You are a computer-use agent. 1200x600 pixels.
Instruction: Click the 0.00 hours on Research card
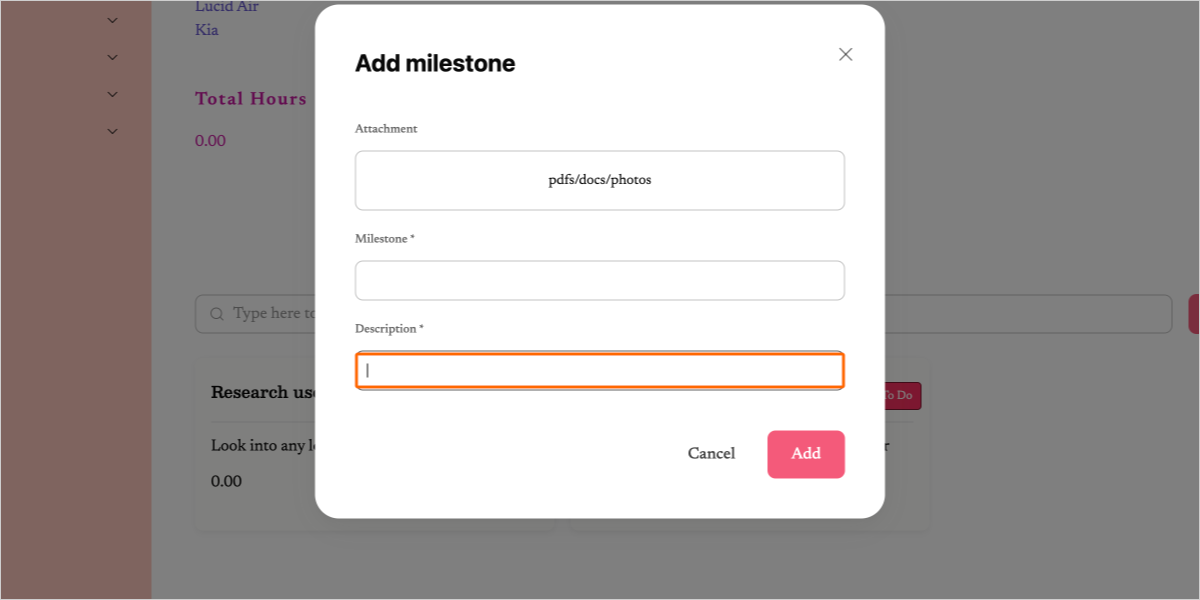pos(226,481)
